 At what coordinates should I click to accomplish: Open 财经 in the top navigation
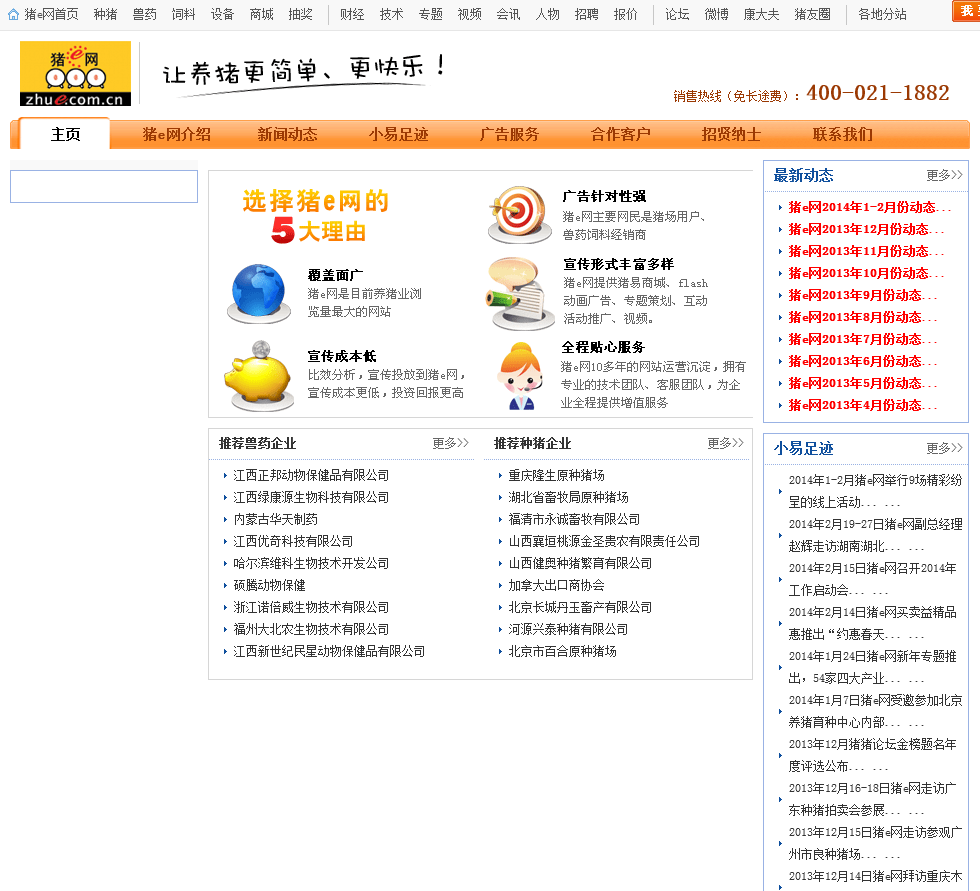[x=352, y=14]
